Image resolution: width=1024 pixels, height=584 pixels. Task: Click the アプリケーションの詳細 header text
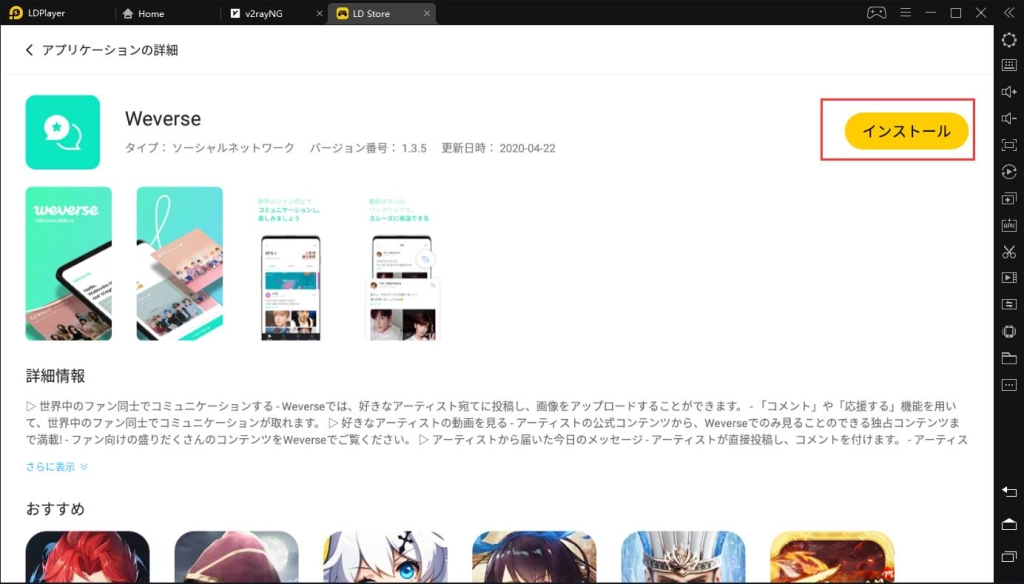pyautogui.click(x=110, y=50)
